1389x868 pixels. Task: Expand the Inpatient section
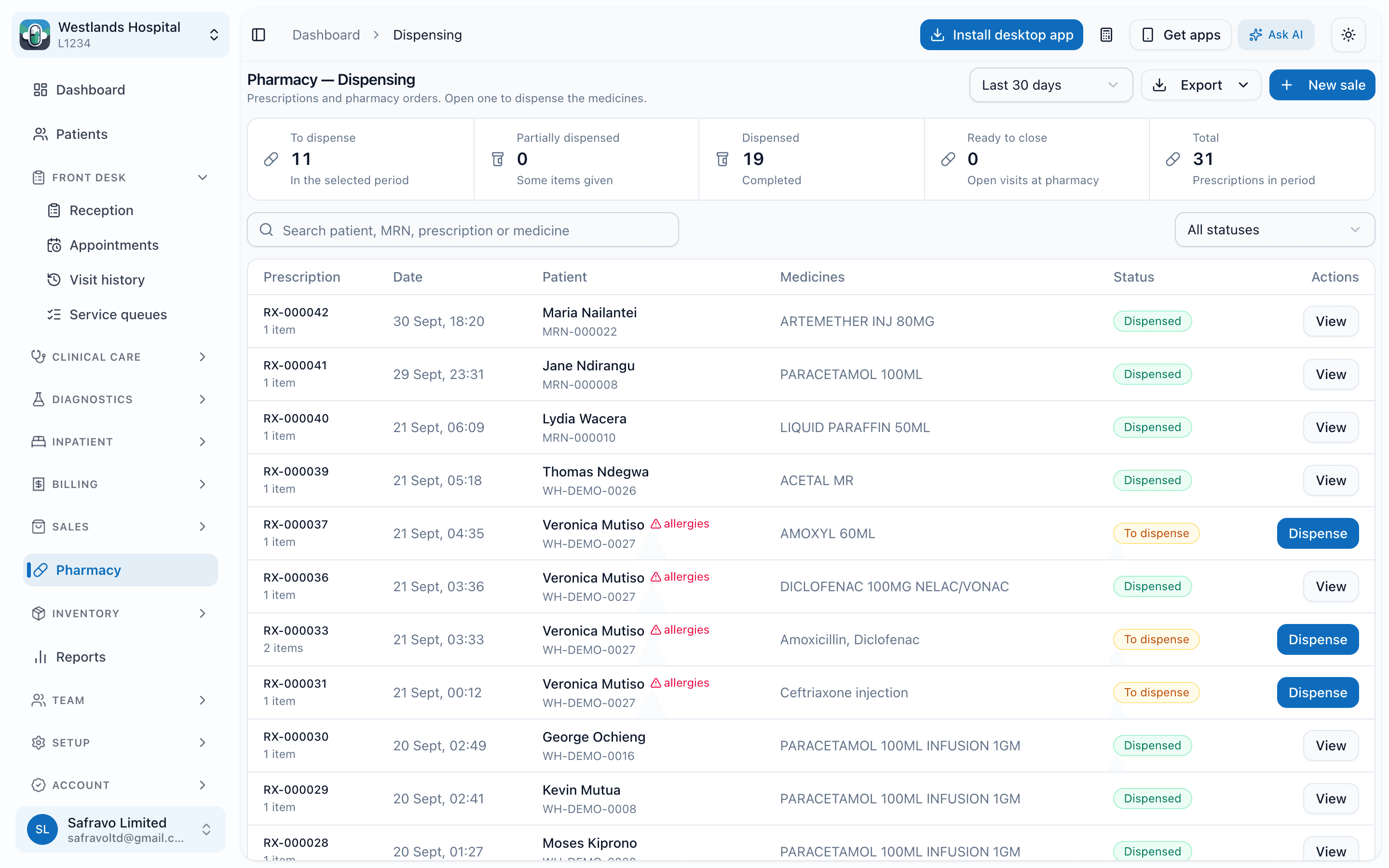coord(121,441)
